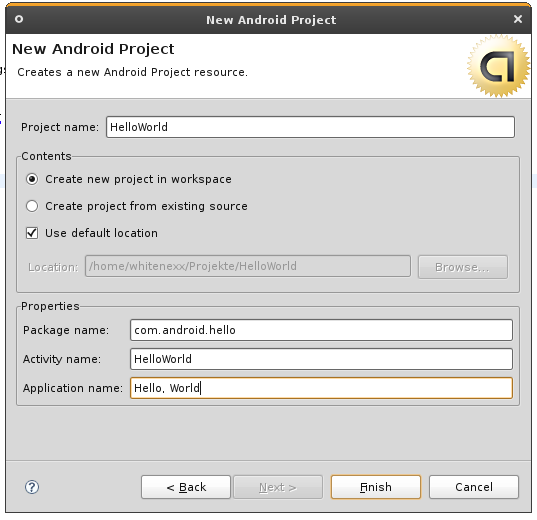Finish creating the Android project
The height and width of the screenshot is (520, 537).
coord(376,487)
